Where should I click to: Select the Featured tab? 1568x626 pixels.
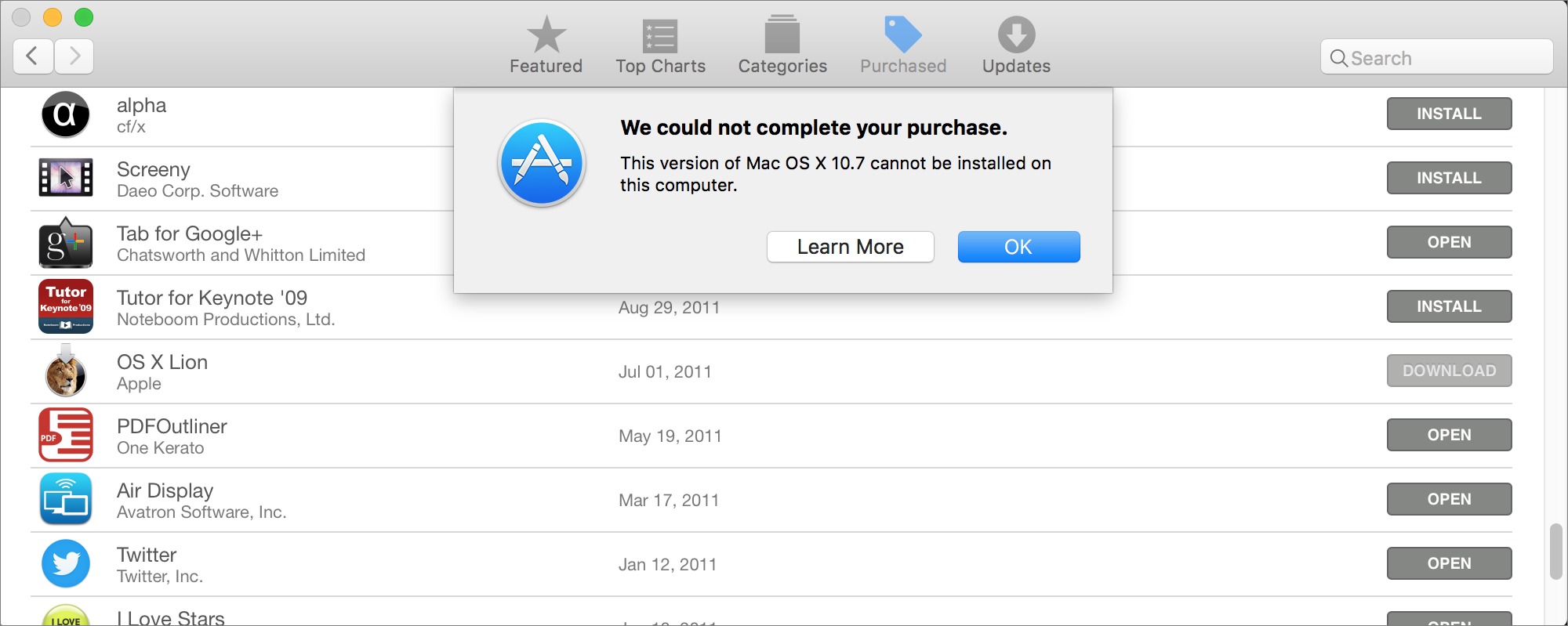point(546,43)
